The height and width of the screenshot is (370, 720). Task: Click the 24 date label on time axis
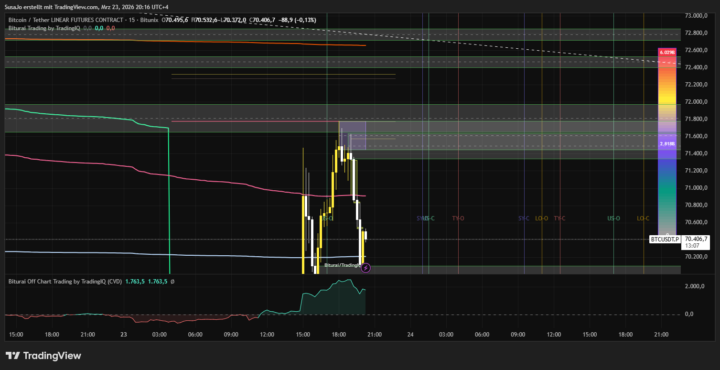click(x=410, y=335)
